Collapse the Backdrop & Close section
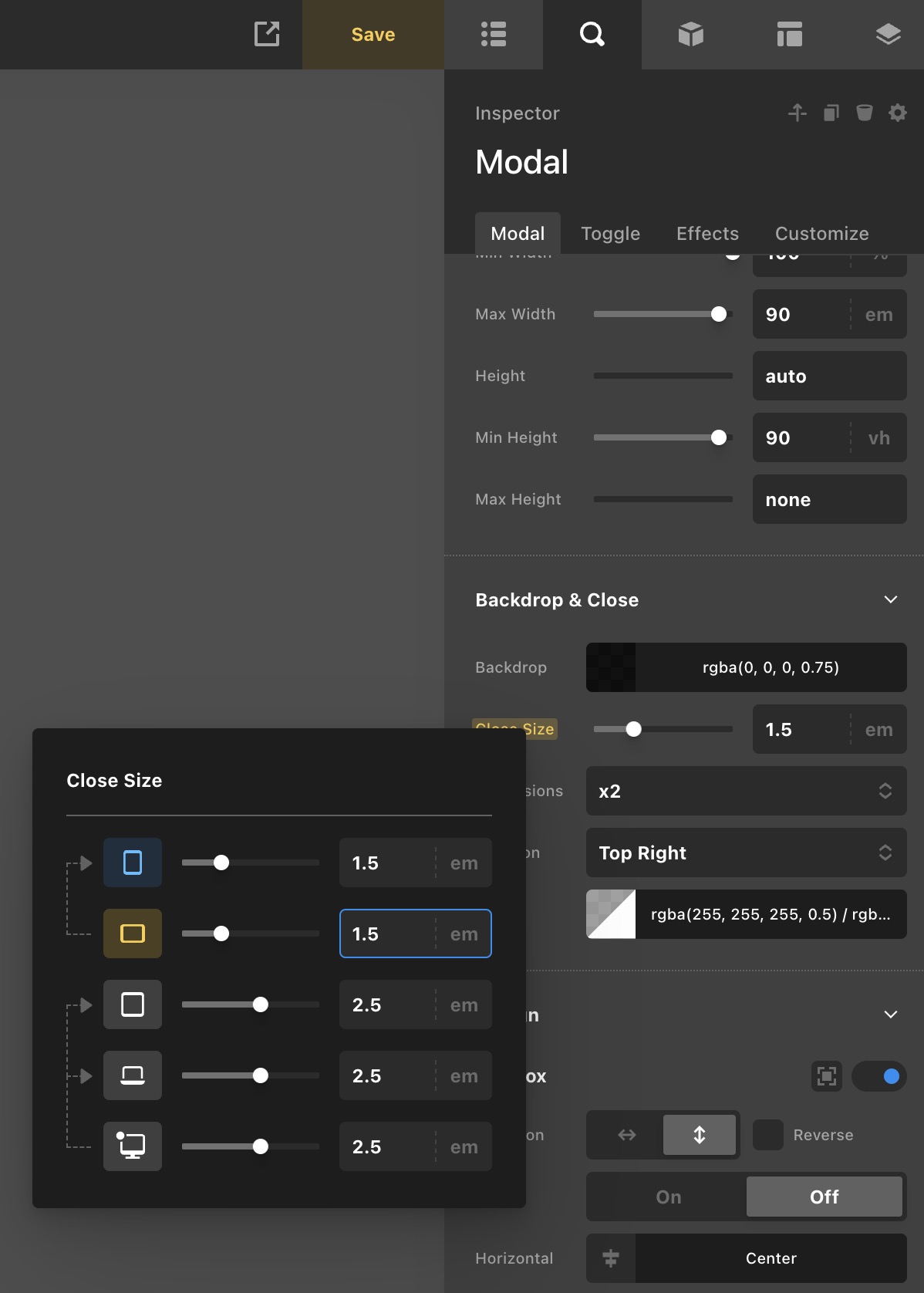This screenshot has height=1293, width=924. [890, 599]
